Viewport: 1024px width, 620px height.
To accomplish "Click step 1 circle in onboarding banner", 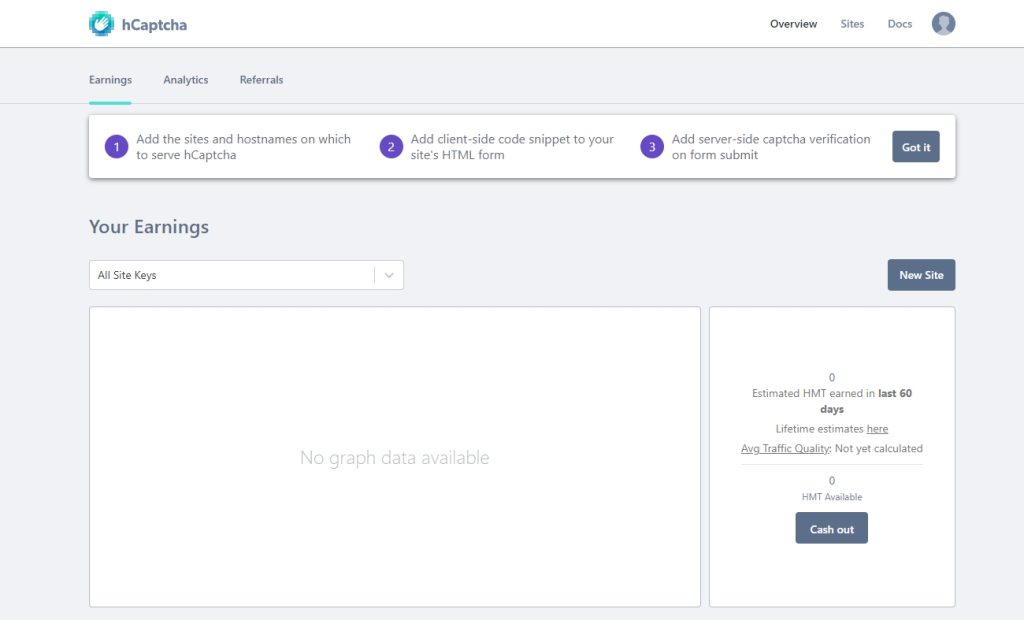I will 115,146.
